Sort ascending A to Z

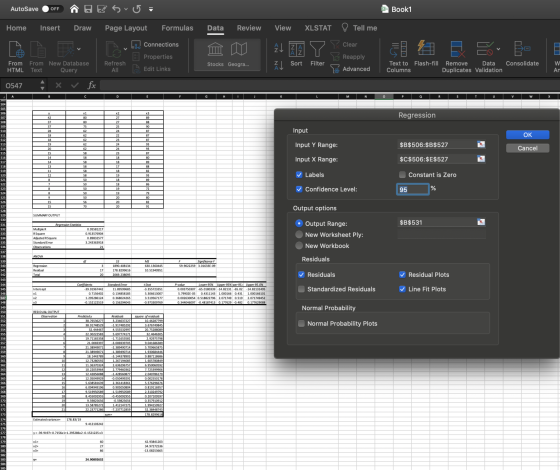click(279, 48)
